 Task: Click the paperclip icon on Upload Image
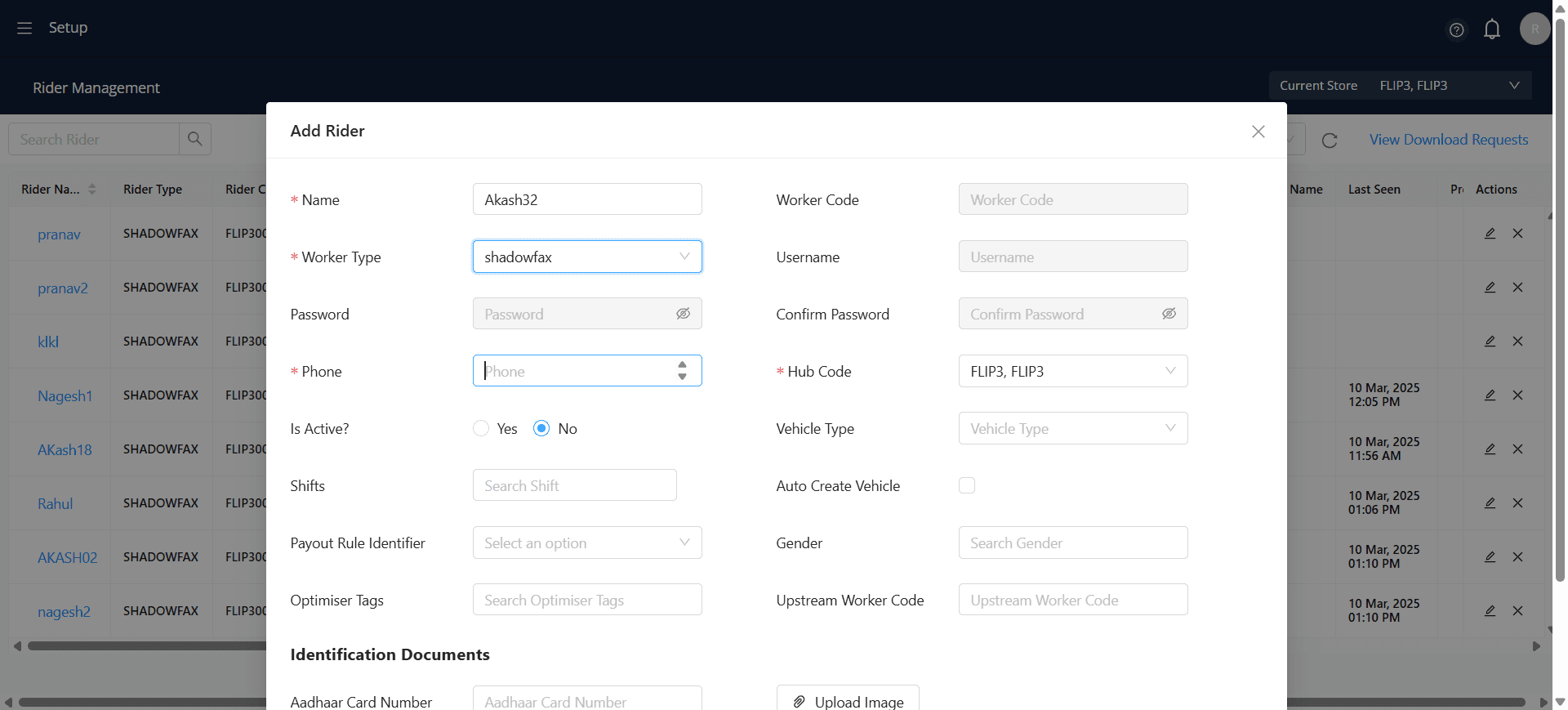pos(799,702)
